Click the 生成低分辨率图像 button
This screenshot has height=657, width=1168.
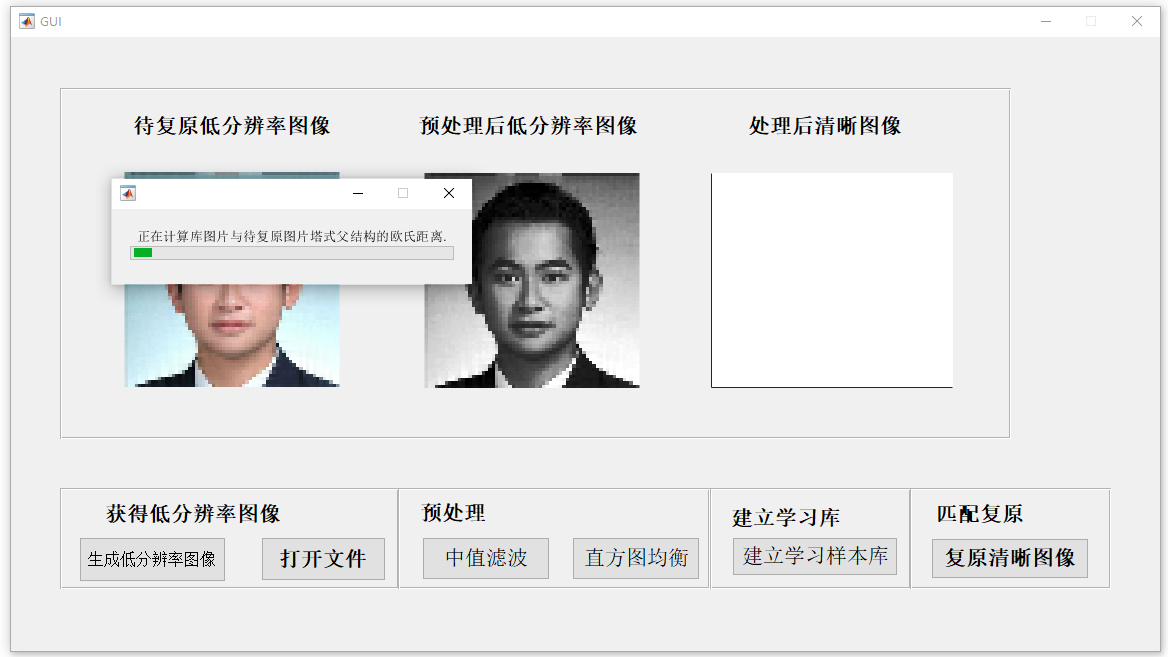[152, 559]
